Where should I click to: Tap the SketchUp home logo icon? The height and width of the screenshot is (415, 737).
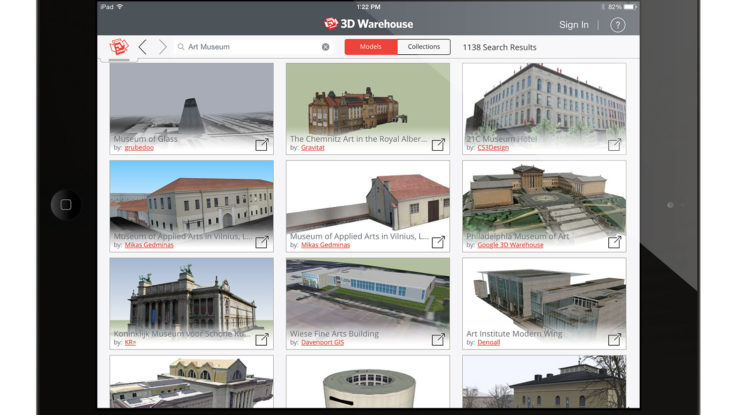click(119, 47)
